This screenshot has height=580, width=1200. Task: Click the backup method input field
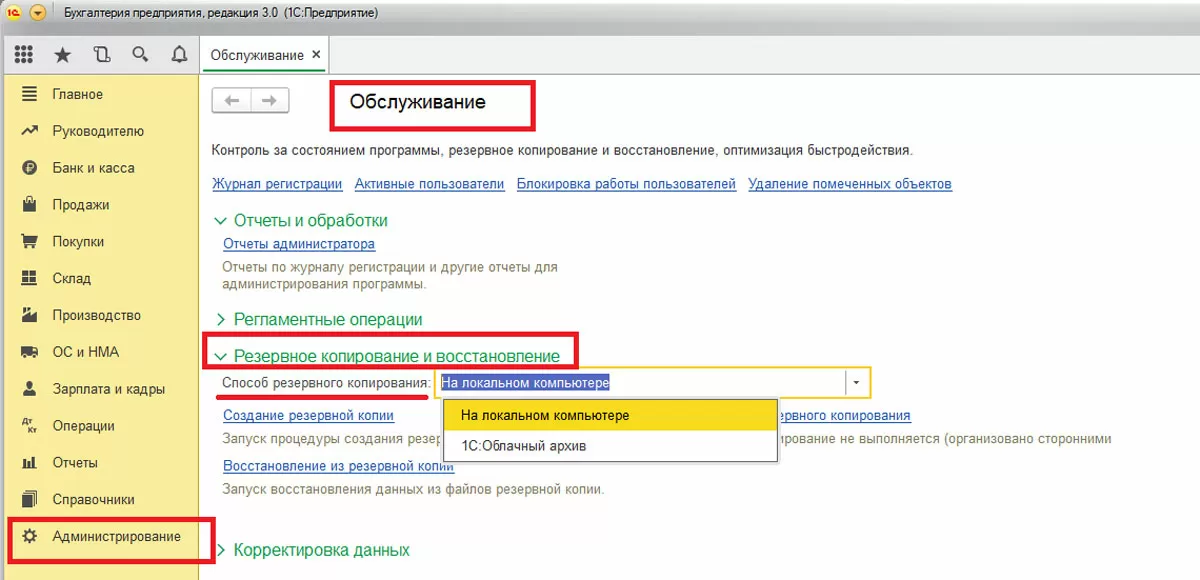coord(640,383)
